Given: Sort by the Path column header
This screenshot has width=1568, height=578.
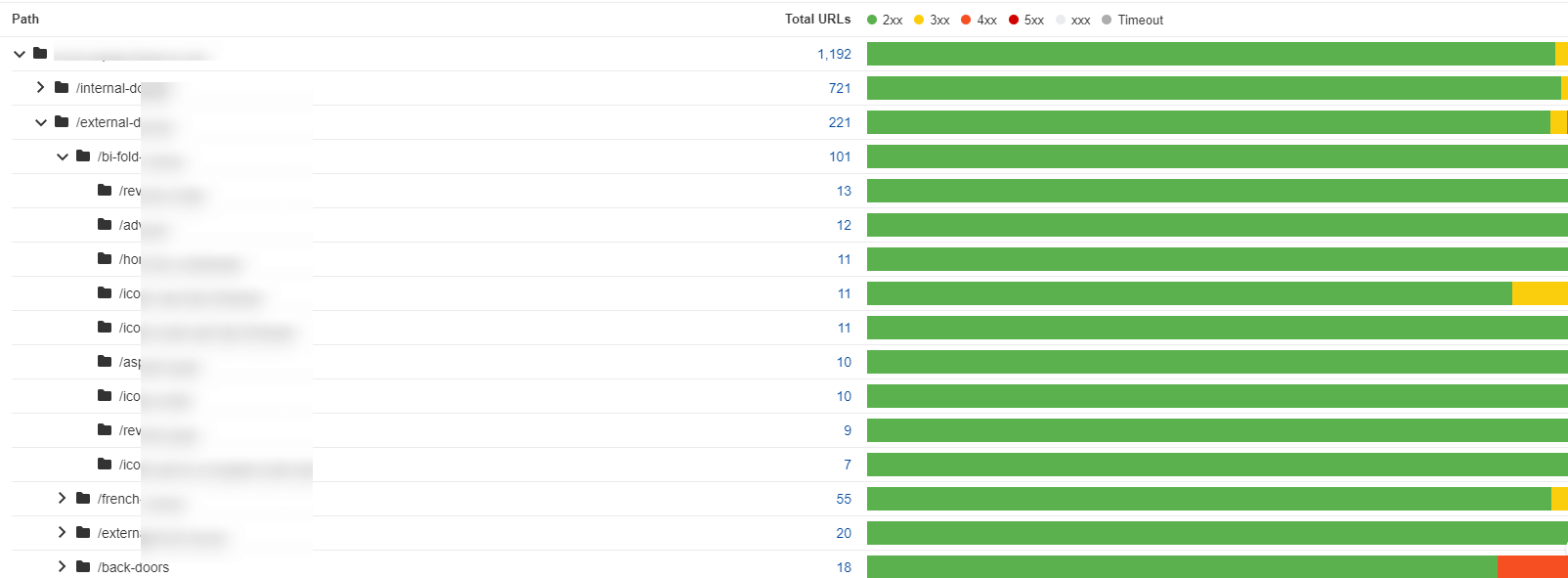Looking at the screenshot, I should (x=25, y=19).
